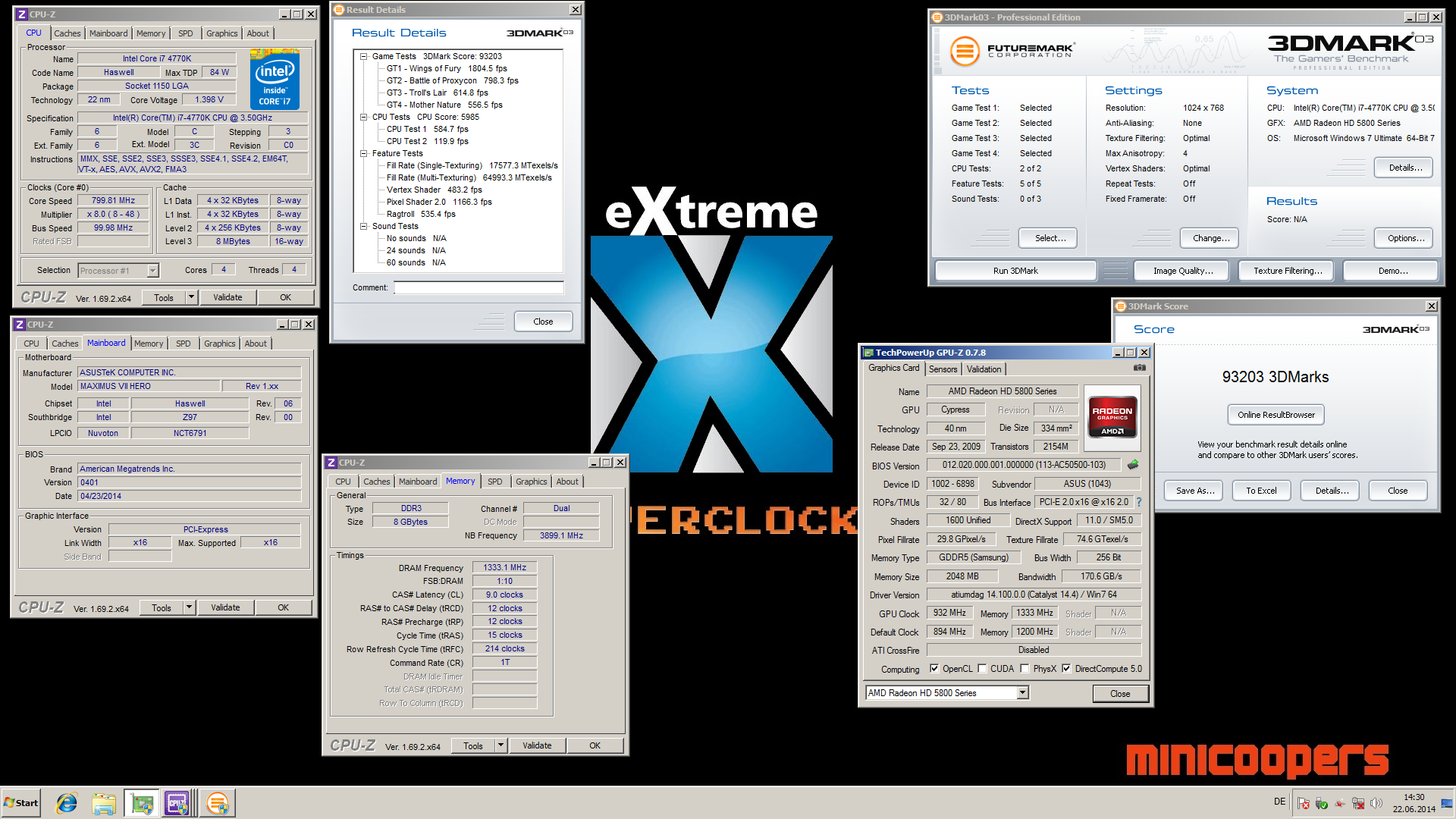Switch to 3DMark03 via its taskbar icon
Viewport: 1456px width, 819px height.
218,803
